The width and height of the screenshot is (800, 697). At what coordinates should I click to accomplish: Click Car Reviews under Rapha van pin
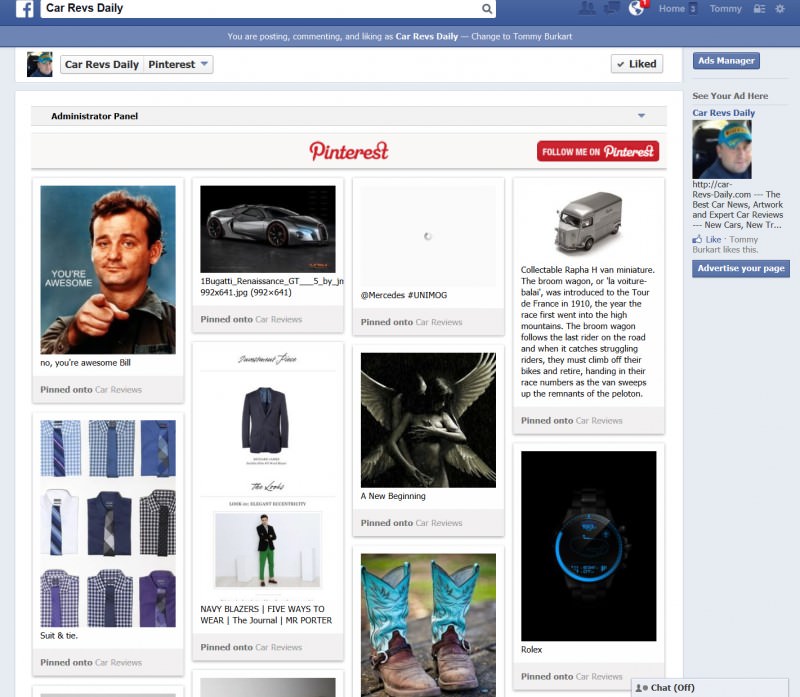tap(599, 420)
